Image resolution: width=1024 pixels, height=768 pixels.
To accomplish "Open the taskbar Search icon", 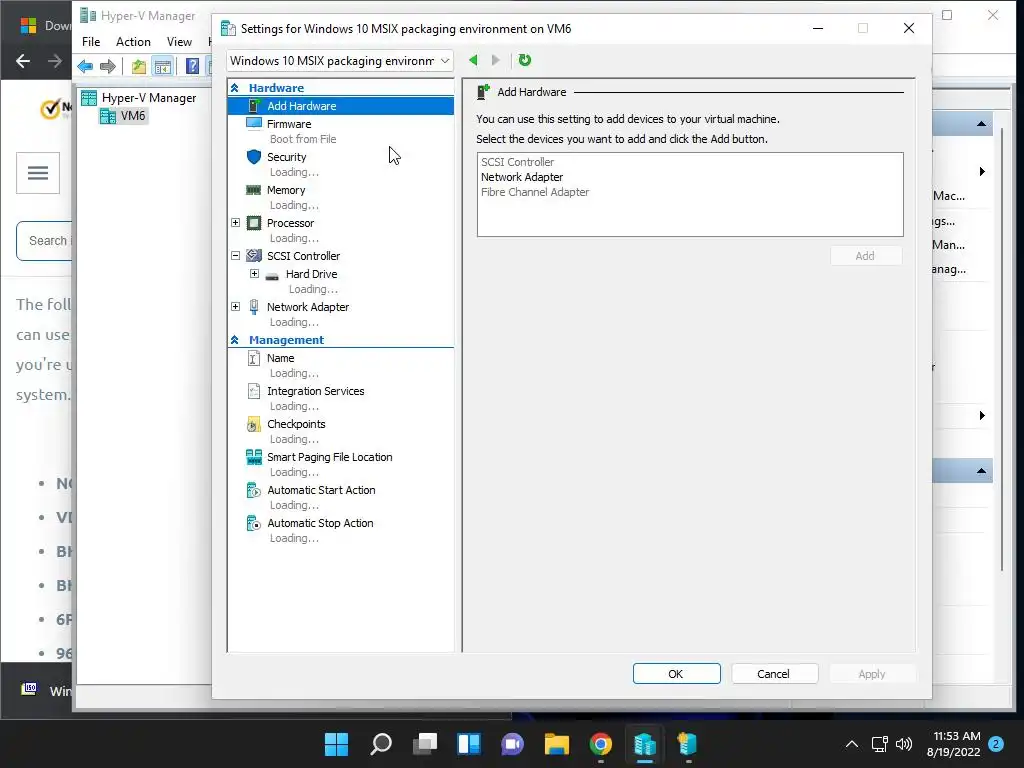I will point(381,744).
